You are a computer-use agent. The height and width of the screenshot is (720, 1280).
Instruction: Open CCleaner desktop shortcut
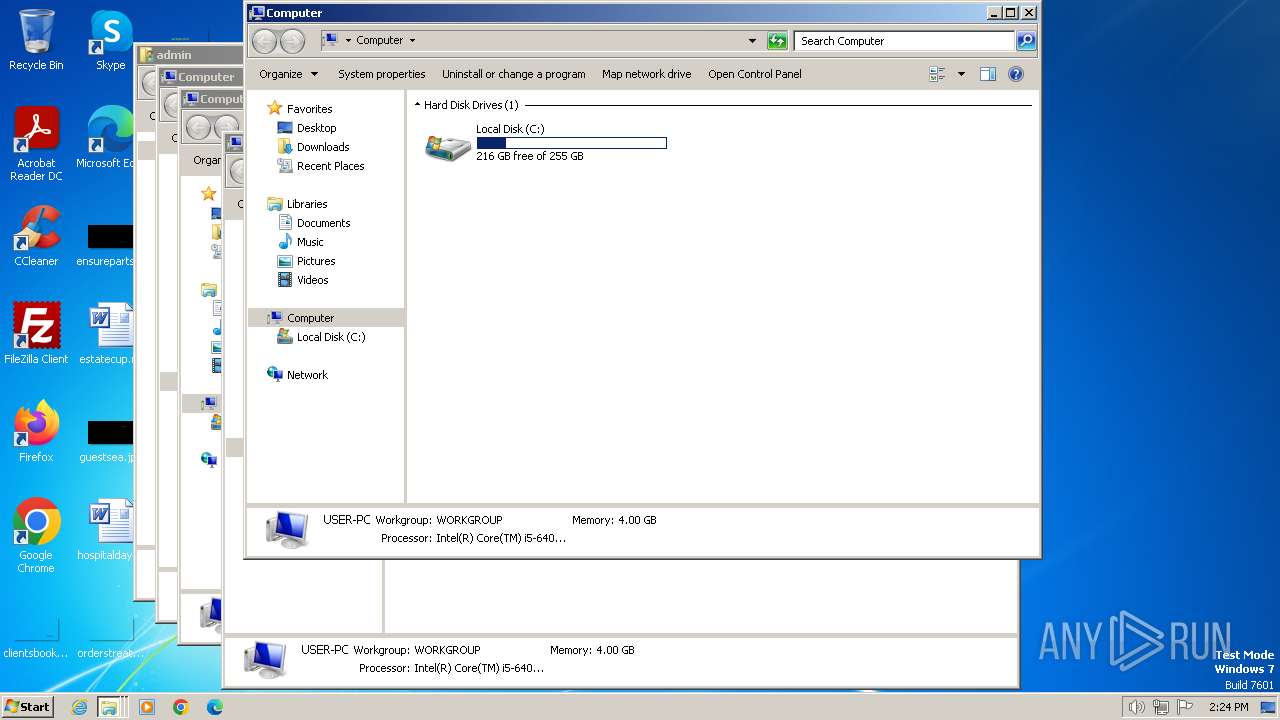point(36,236)
